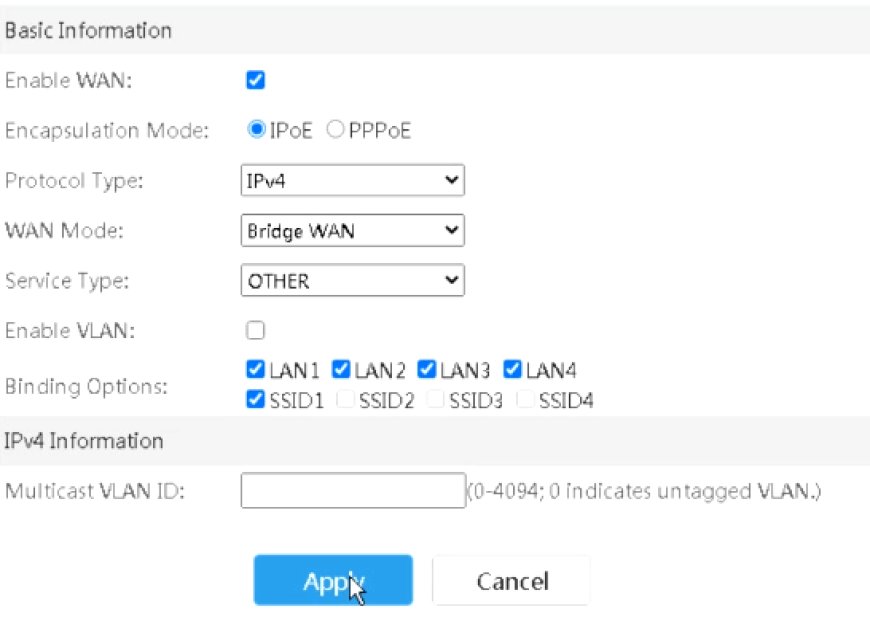Open the WAN Mode dropdown
870x625 pixels.
353,230
